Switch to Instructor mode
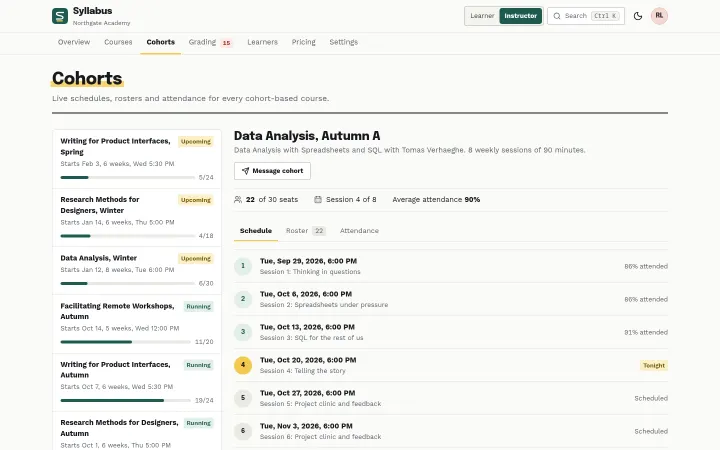This screenshot has height=450, width=720. [520, 16]
